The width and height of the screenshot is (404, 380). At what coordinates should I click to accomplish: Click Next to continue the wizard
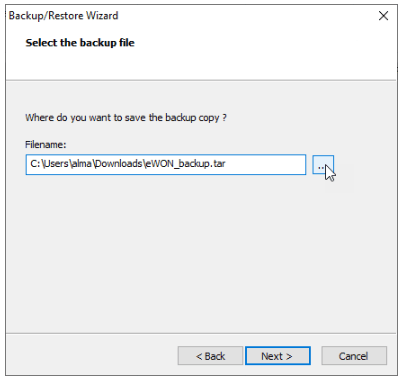[x=278, y=356]
